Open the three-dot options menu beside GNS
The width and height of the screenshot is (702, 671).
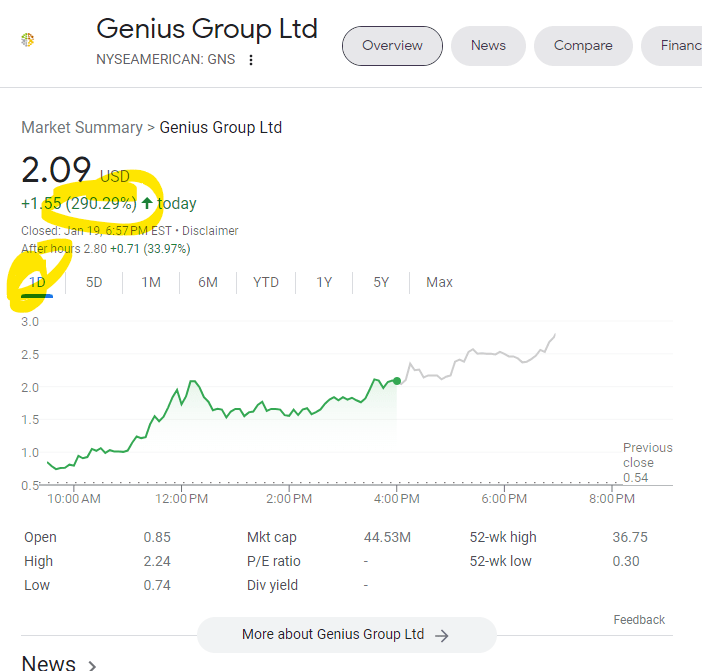(251, 60)
